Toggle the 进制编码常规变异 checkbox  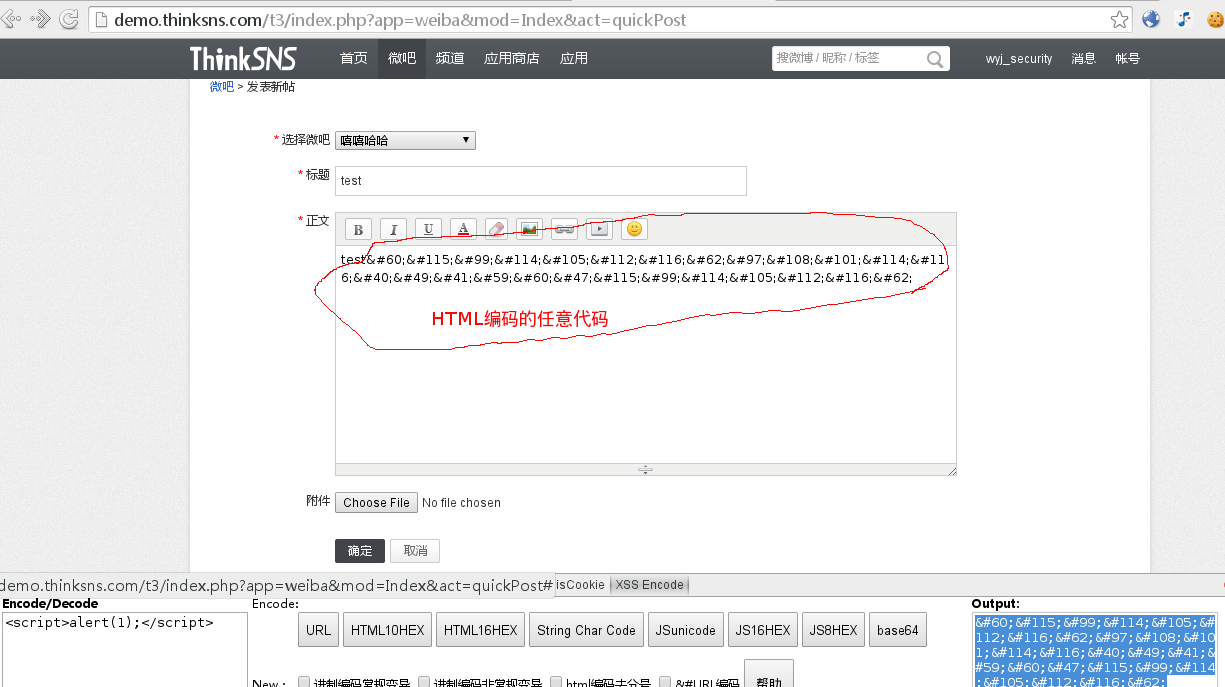[x=304, y=682]
